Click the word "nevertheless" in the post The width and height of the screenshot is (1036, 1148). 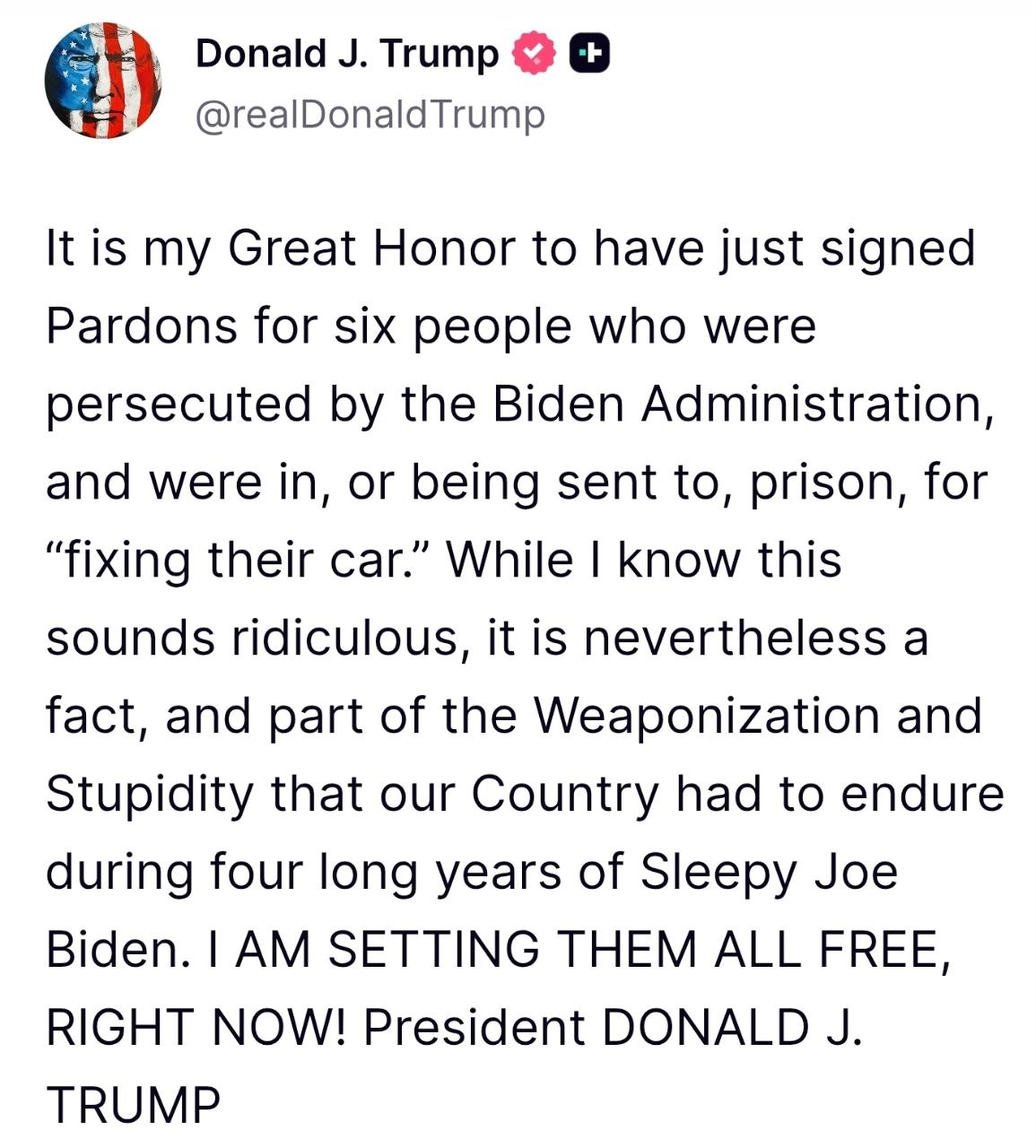[x=736, y=638]
